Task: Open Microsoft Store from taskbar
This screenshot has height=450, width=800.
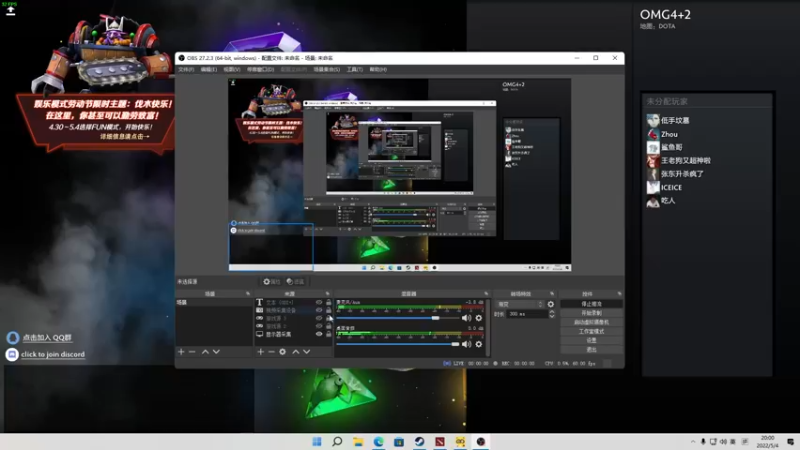Action: click(x=399, y=441)
